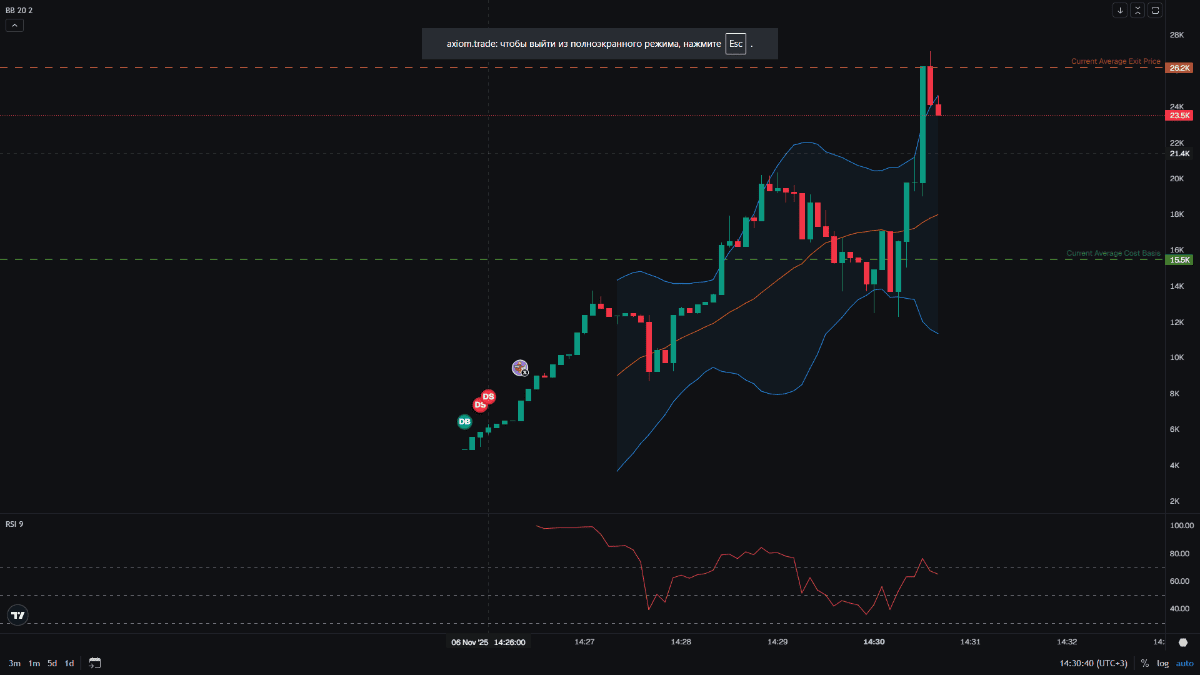The image size is (1200, 675).
Task: Collapse the indicator legend chevron
Action: (15, 25)
